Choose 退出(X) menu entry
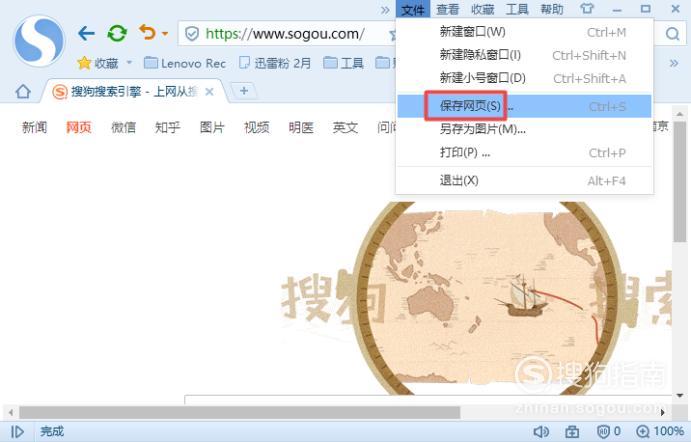Viewport: 691px width, 442px height. click(x=524, y=180)
